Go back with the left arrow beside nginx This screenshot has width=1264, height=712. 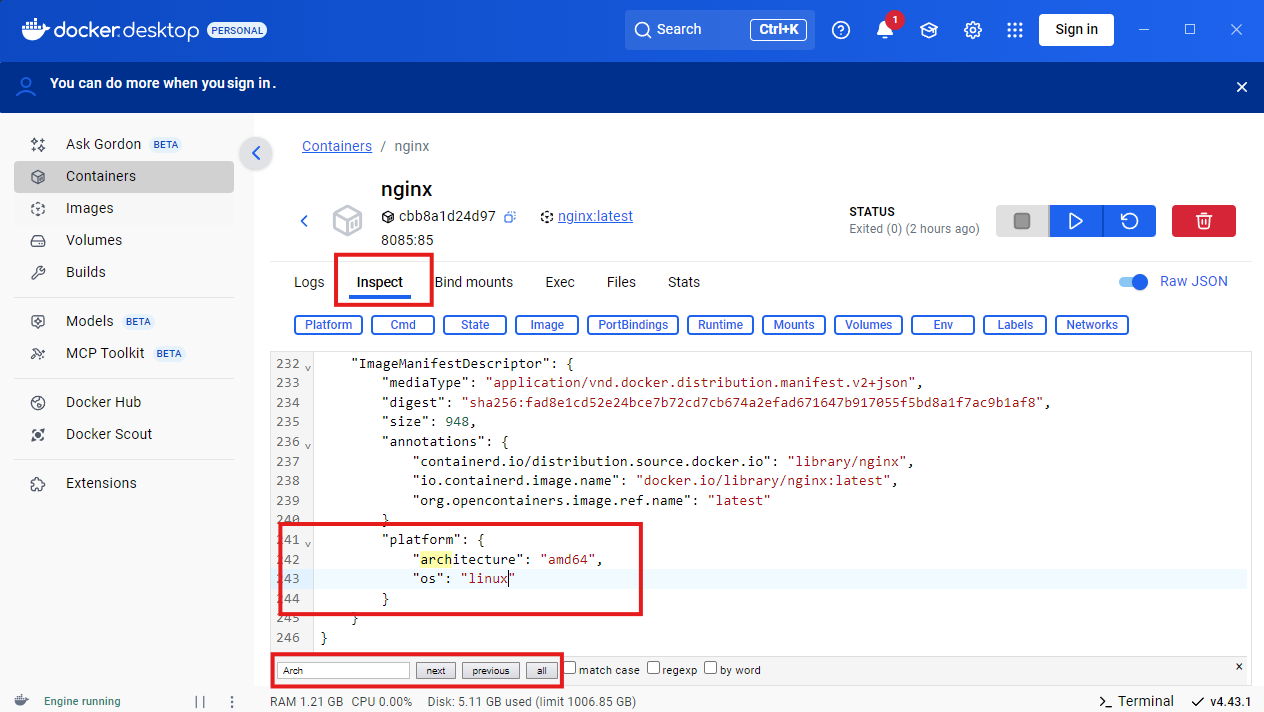pyautogui.click(x=305, y=221)
